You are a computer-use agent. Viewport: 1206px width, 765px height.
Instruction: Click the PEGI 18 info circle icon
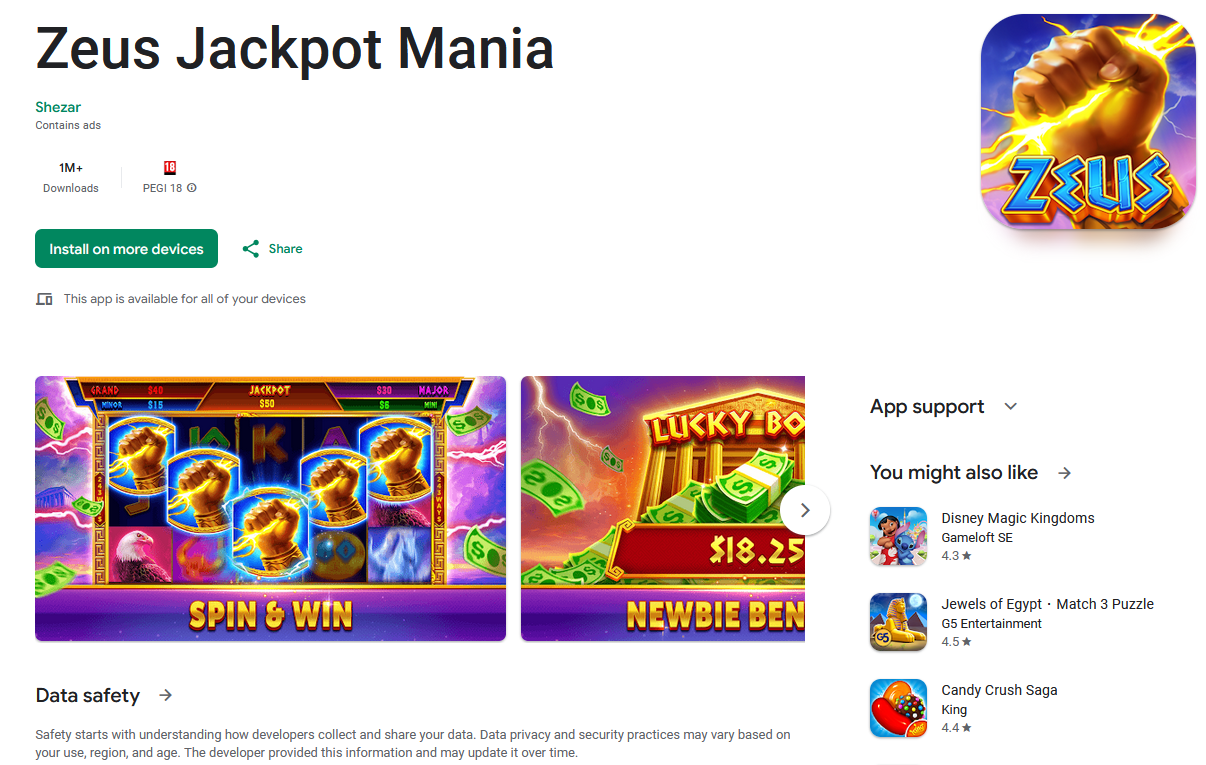(192, 188)
